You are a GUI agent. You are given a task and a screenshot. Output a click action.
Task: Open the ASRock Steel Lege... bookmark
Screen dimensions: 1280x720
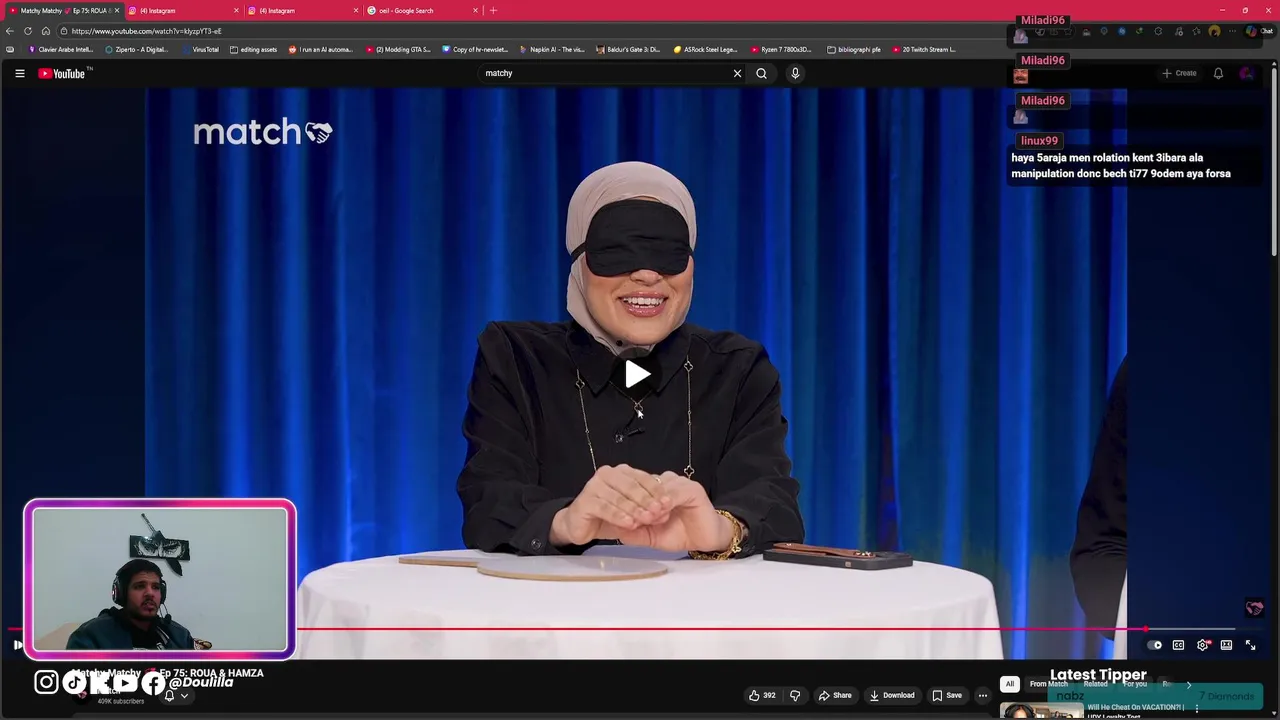click(705, 49)
